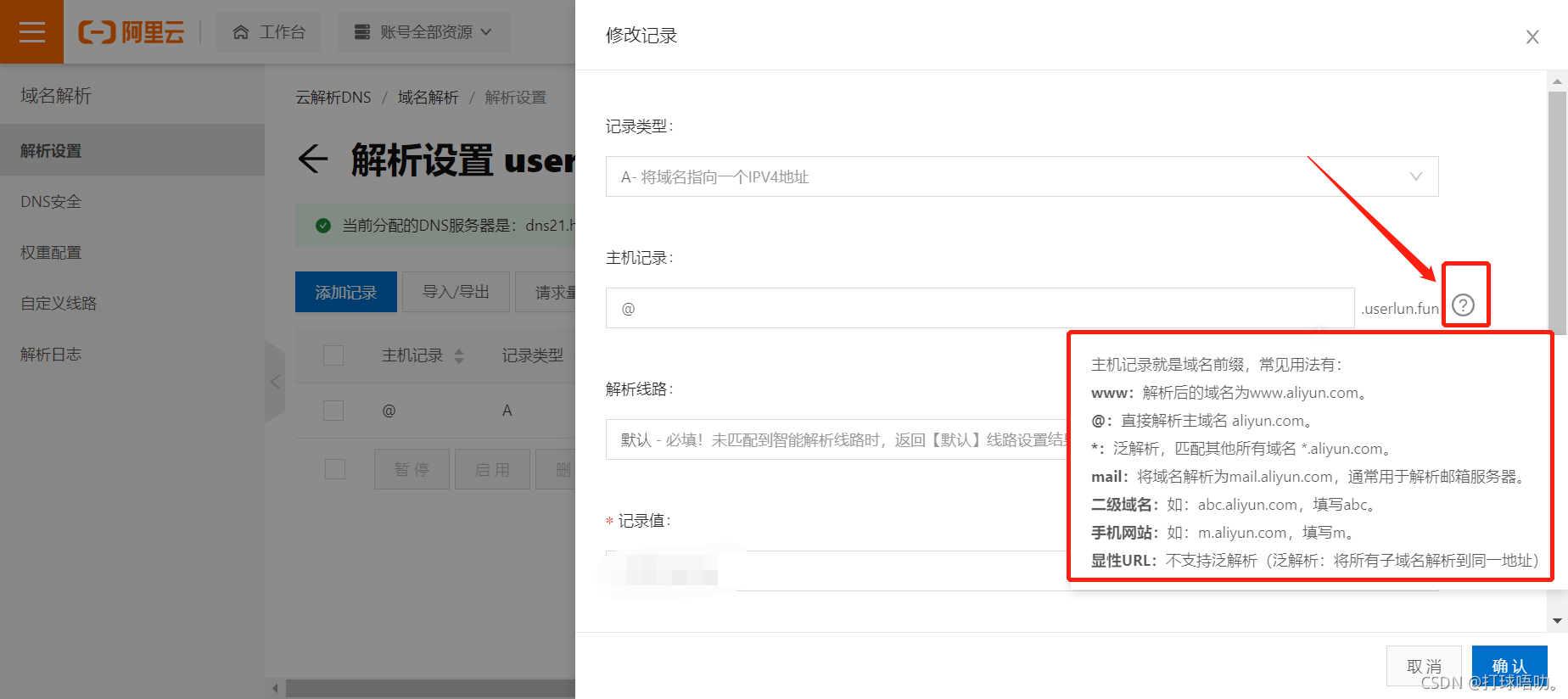Click the 添加记录 button

(x=345, y=293)
